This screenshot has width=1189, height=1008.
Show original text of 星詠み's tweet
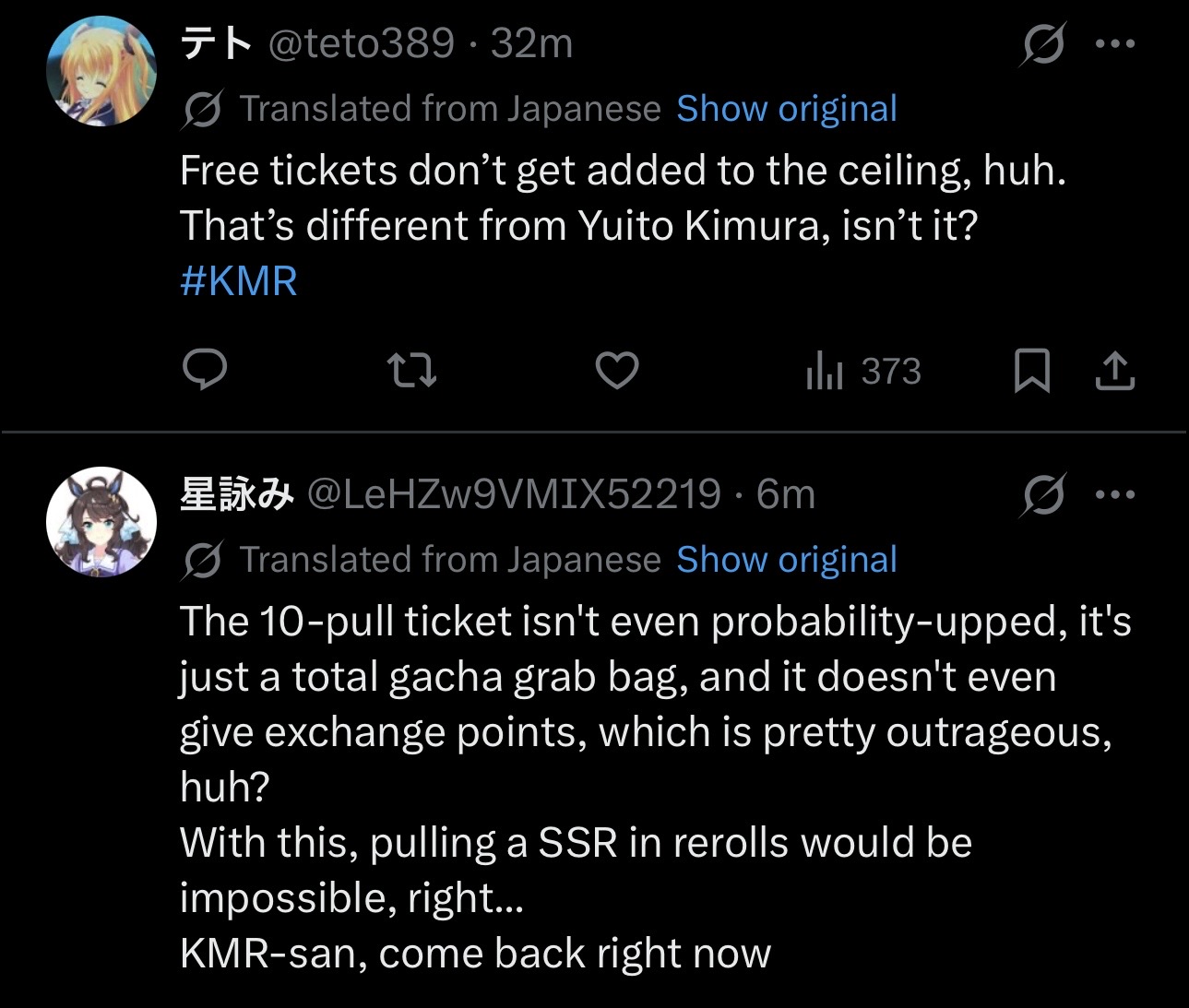coord(786,560)
